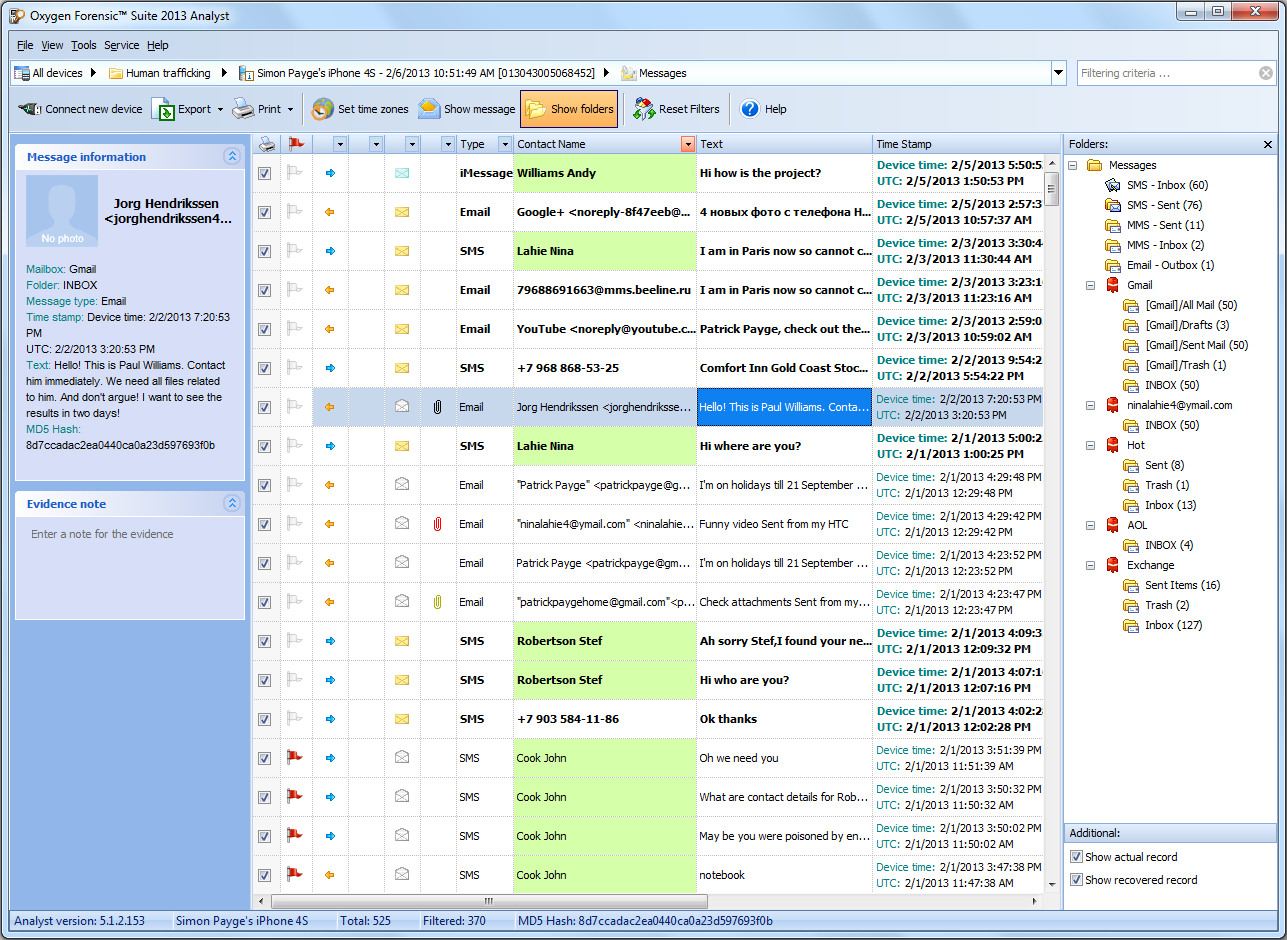
Task: Open the Service menu
Action: point(122,45)
